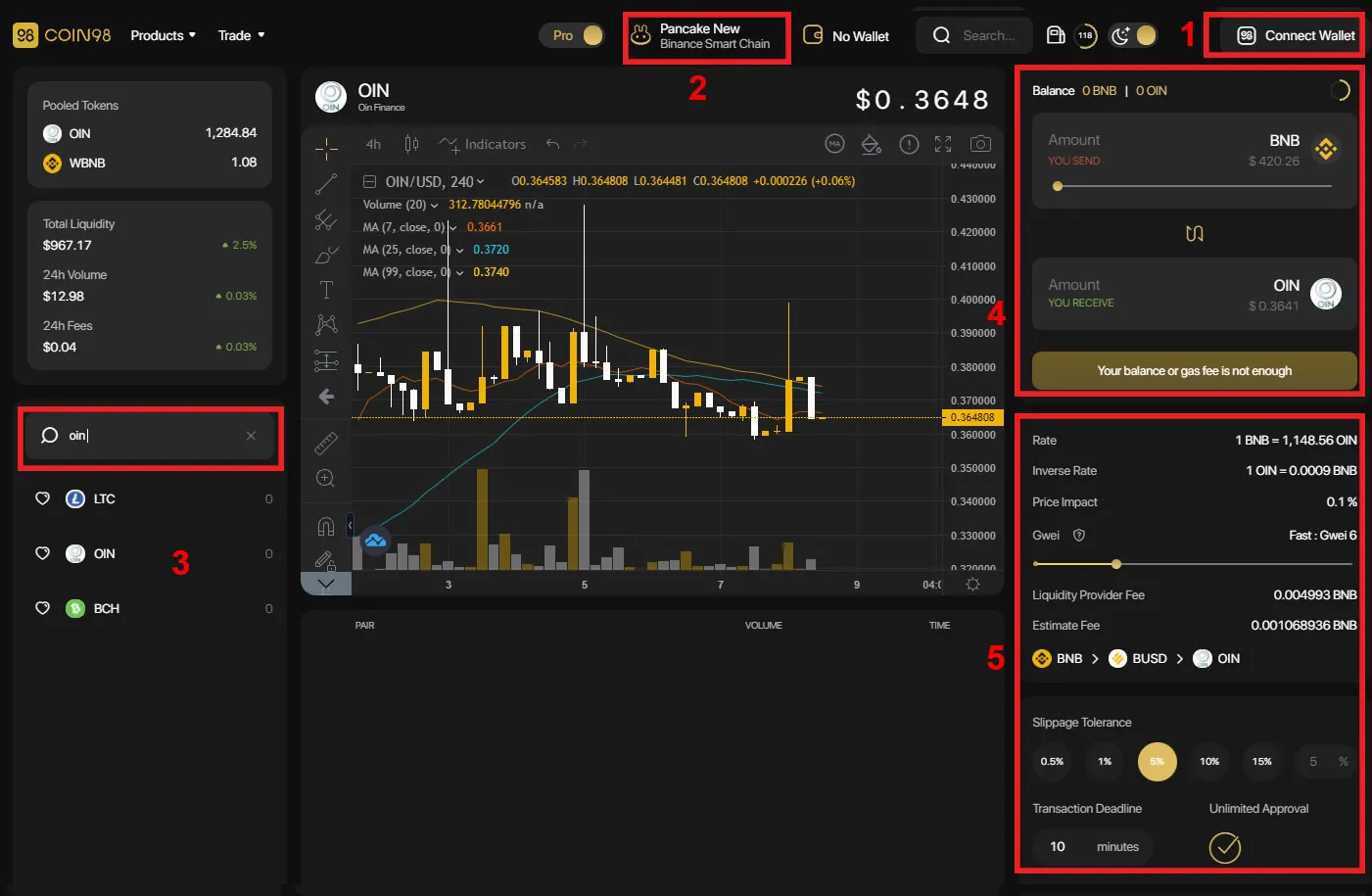This screenshot has height=896, width=1372.
Task: Open the Indicators menu
Action: (483, 144)
